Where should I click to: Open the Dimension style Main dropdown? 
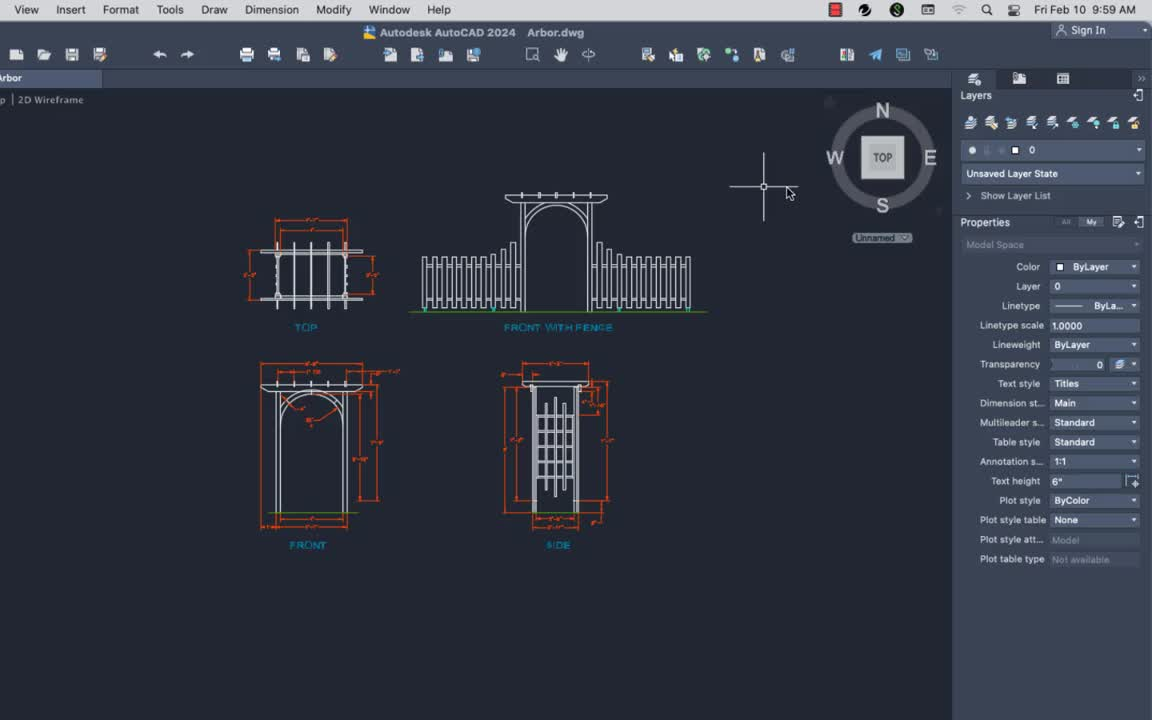(1095, 403)
